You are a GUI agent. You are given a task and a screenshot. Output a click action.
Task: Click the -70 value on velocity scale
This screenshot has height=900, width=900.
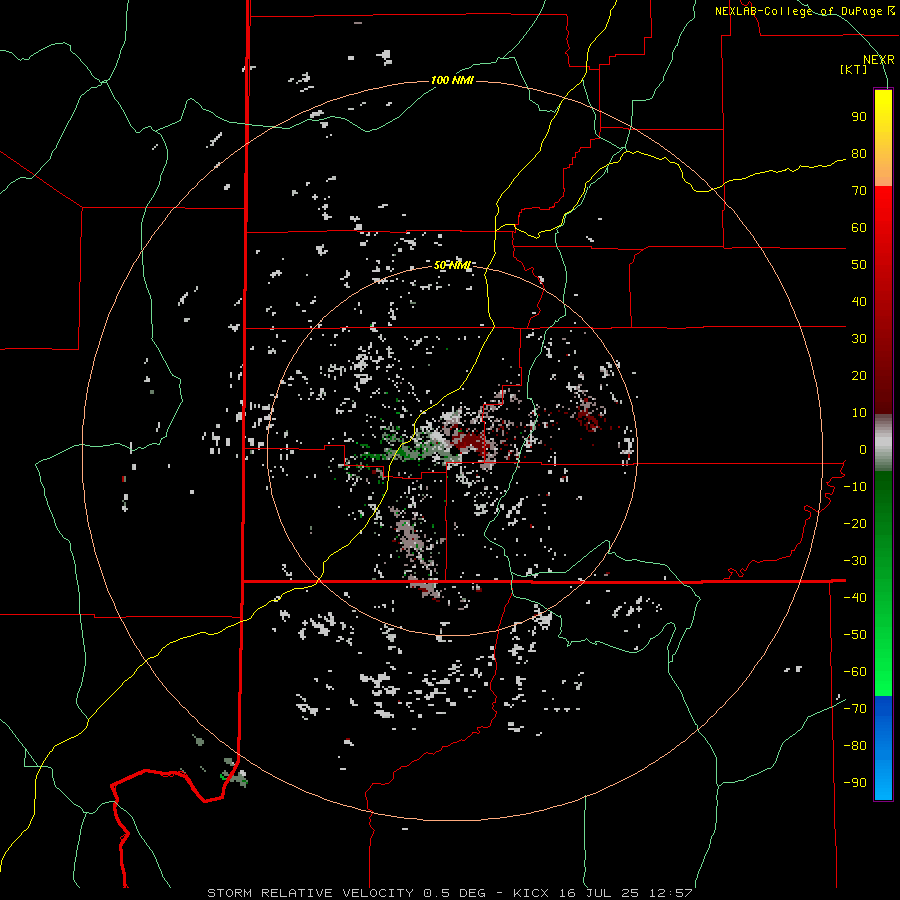855,709
